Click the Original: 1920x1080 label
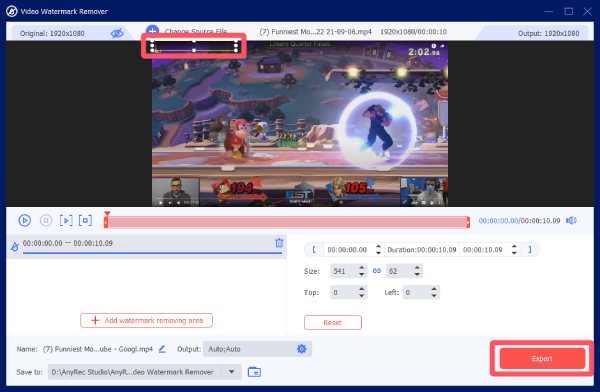 (x=52, y=33)
